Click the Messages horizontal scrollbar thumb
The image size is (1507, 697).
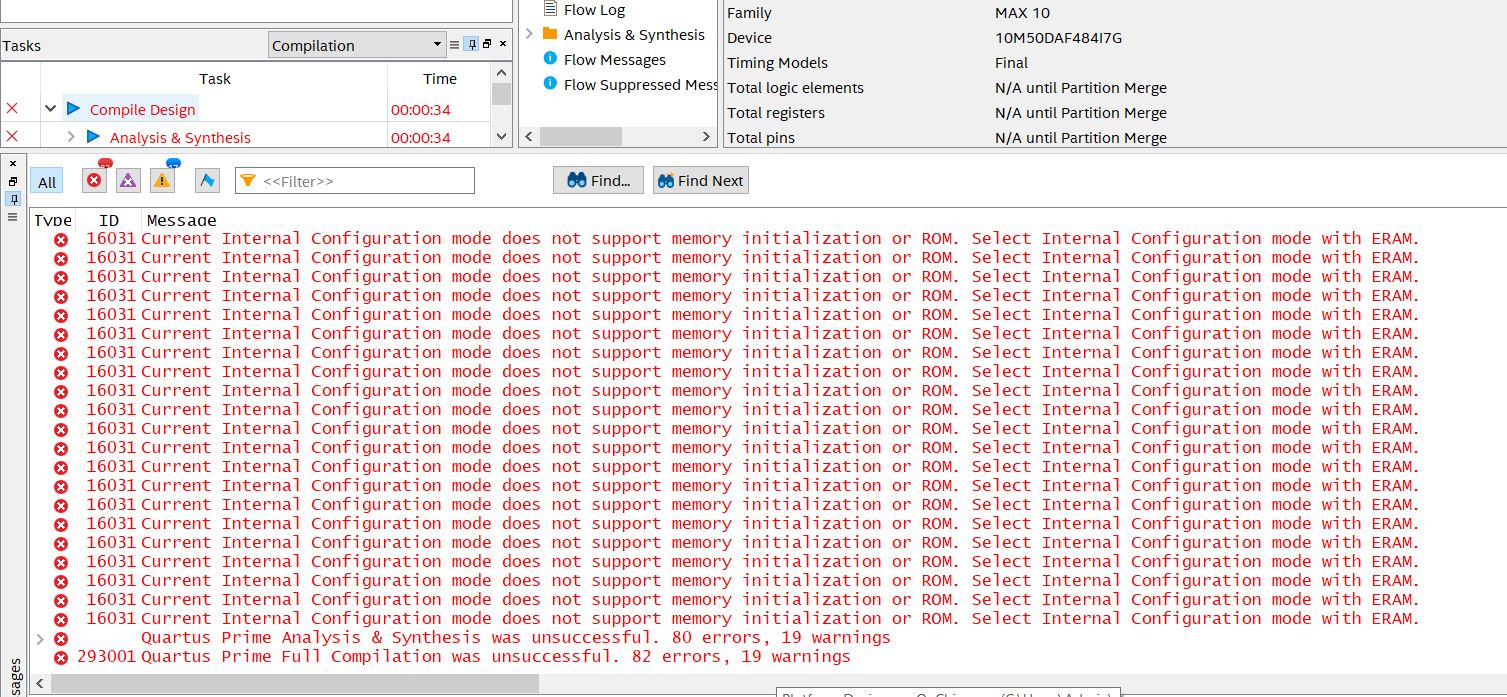tap(295, 684)
